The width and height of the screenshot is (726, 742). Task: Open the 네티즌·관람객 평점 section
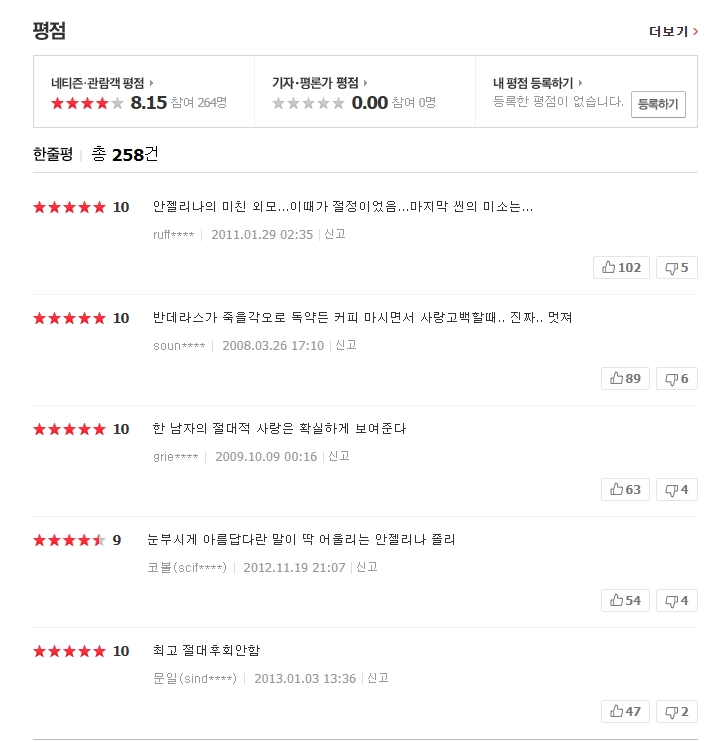(x=102, y=83)
